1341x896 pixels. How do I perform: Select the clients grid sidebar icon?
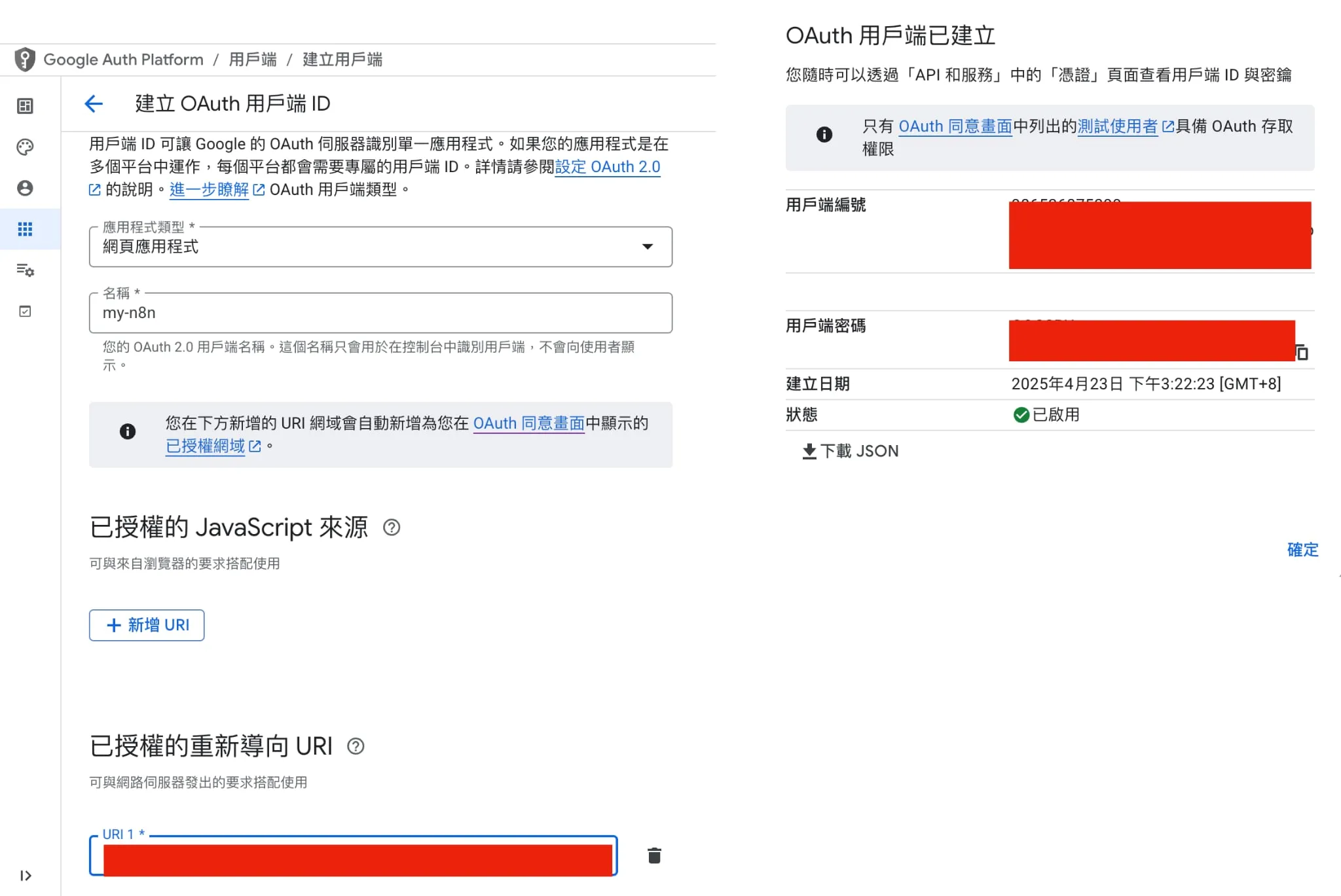pyautogui.click(x=25, y=229)
